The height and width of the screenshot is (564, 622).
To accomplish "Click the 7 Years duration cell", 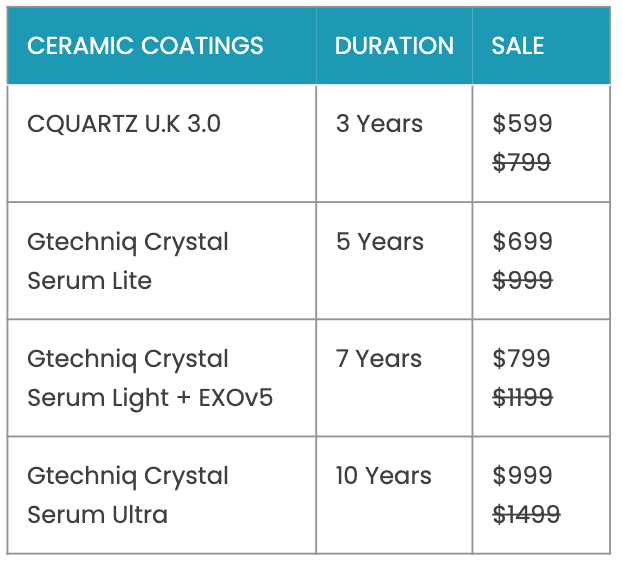I will (379, 359).
